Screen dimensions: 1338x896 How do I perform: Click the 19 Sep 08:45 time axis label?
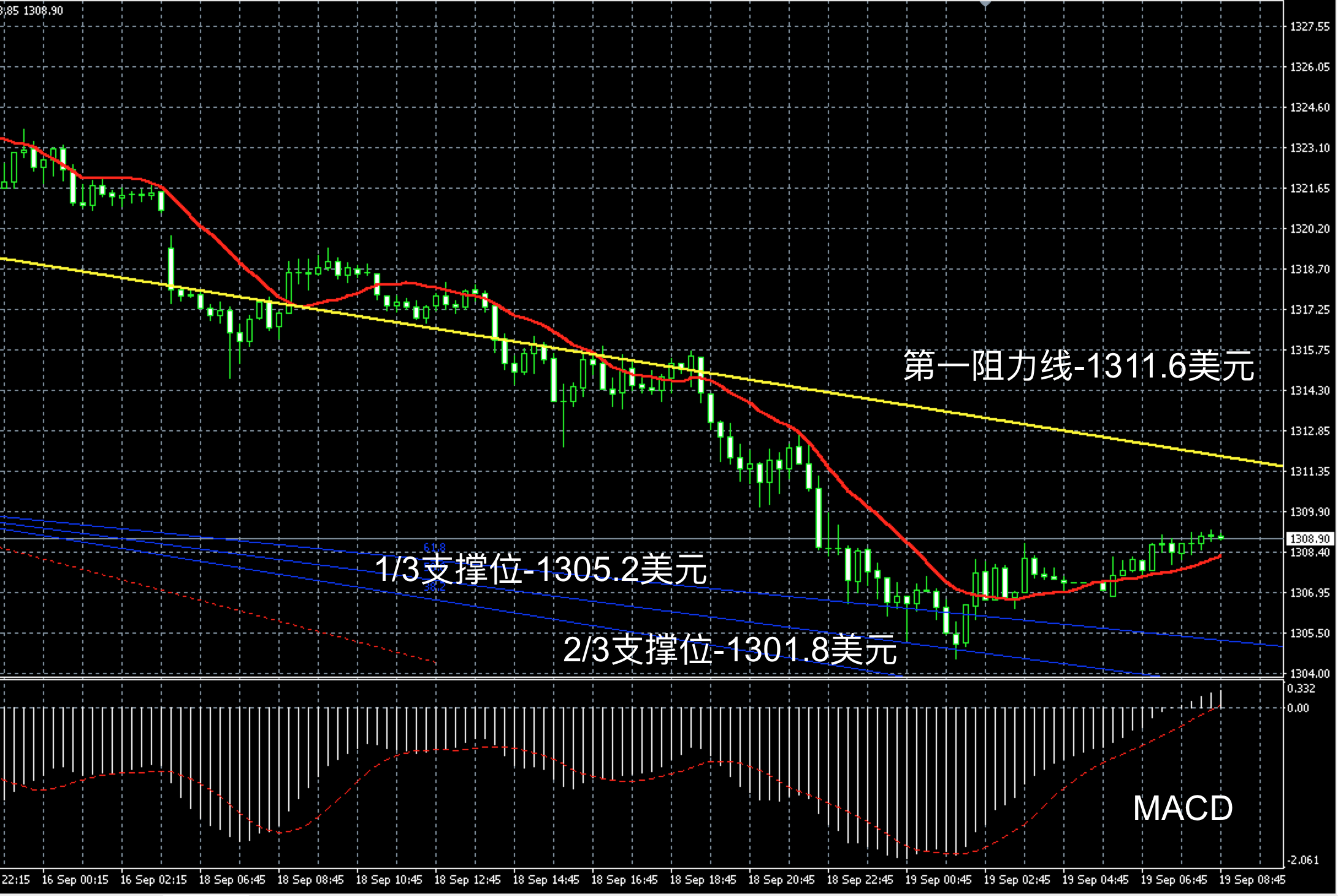tap(1252, 879)
